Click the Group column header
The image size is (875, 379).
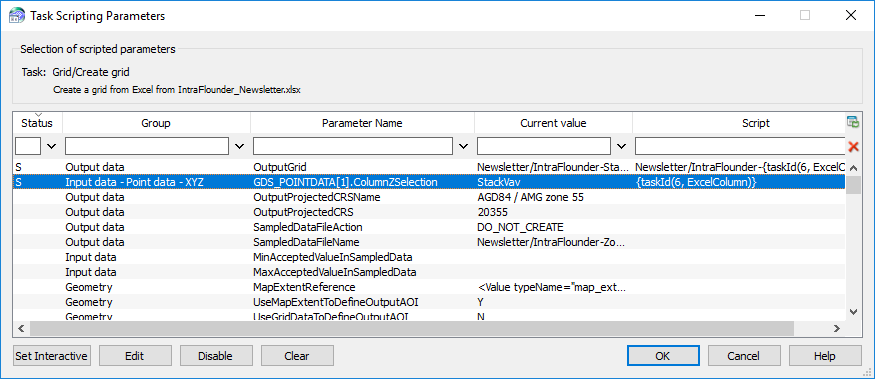(156, 123)
